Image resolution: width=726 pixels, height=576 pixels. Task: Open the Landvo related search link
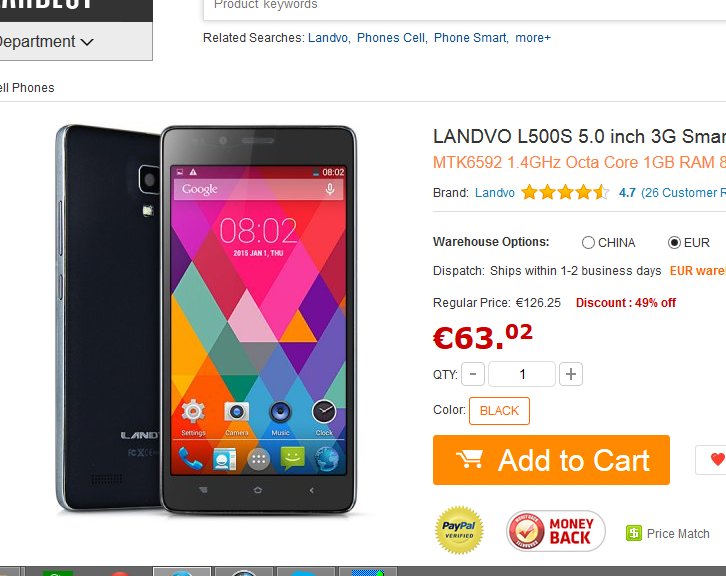[x=329, y=38]
